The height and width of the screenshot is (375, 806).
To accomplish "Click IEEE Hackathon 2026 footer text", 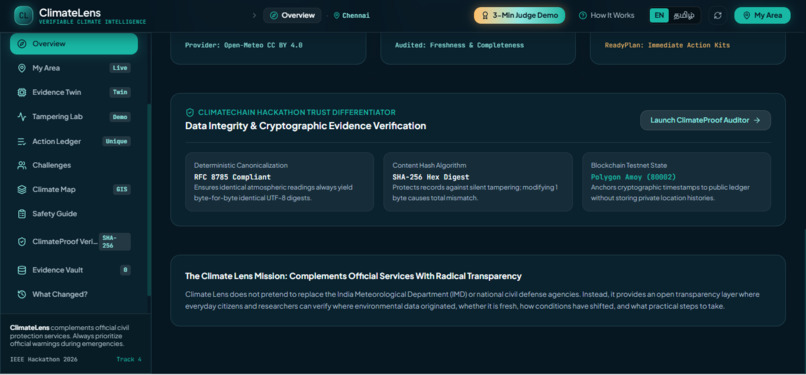I will point(44,360).
